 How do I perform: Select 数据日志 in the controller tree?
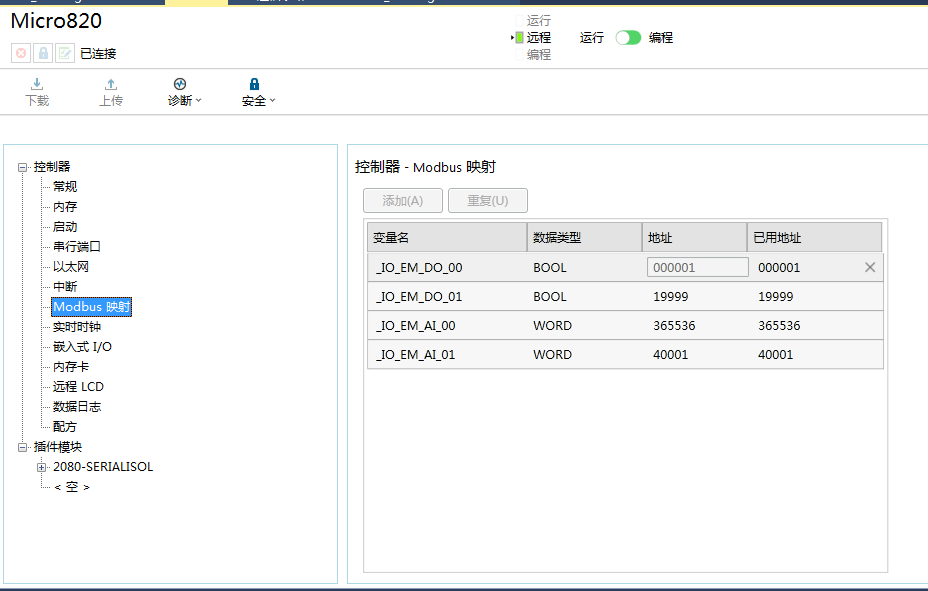(76, 407)
